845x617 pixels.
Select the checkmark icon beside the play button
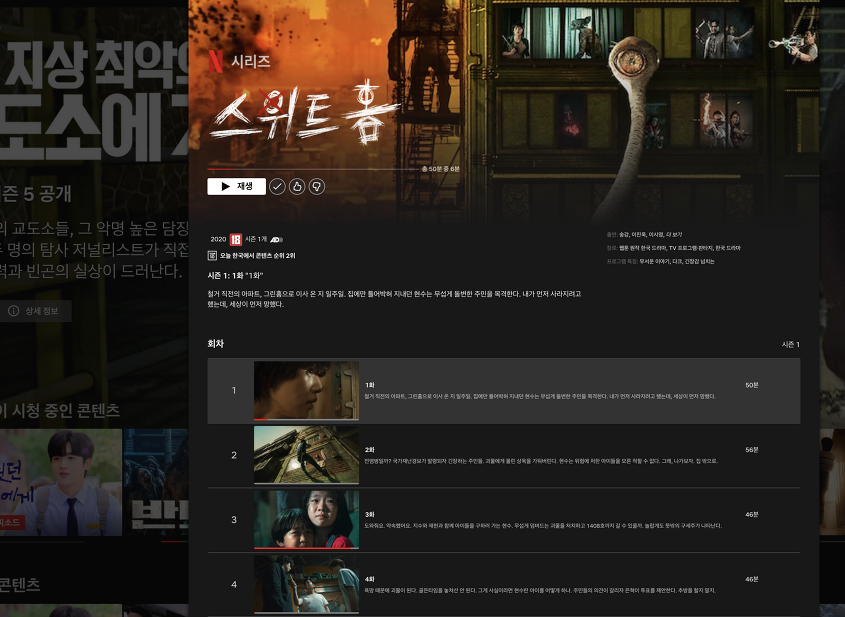pos(277,186)
